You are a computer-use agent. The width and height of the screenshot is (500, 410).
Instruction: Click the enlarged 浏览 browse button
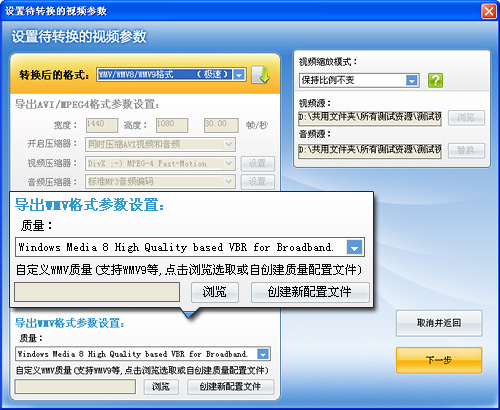click(x=215, y=292)
